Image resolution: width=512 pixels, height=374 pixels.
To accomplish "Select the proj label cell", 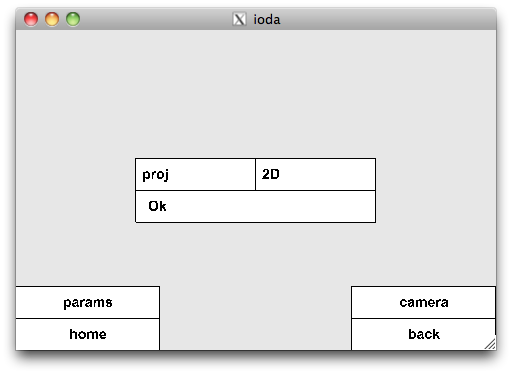I will (195, 174).
